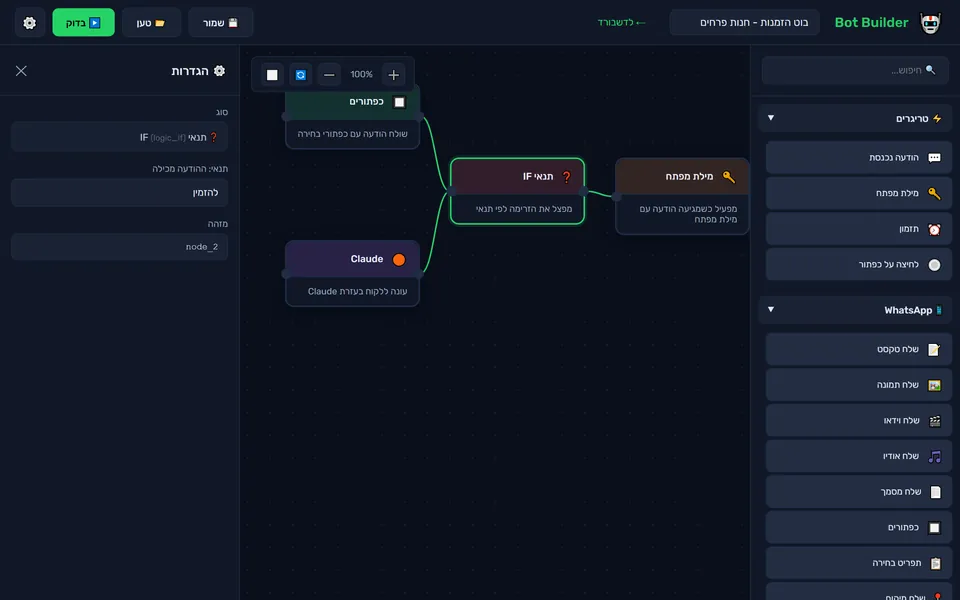The height and width of the screenshot is (600, 960).
Task: Edit the bot name field בוט הזמנות
Action: (x=744, y=23)
